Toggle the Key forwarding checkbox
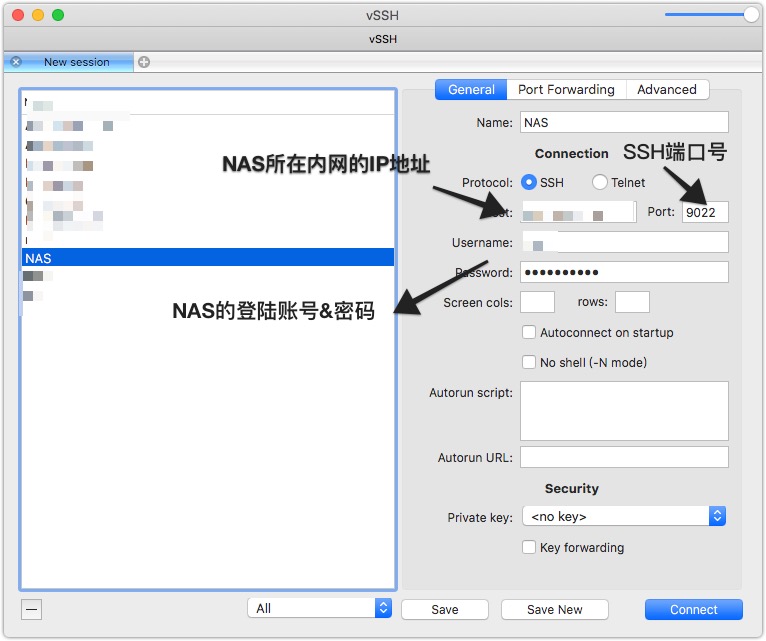The image size is (766, 641). click(x=529, y=547)
